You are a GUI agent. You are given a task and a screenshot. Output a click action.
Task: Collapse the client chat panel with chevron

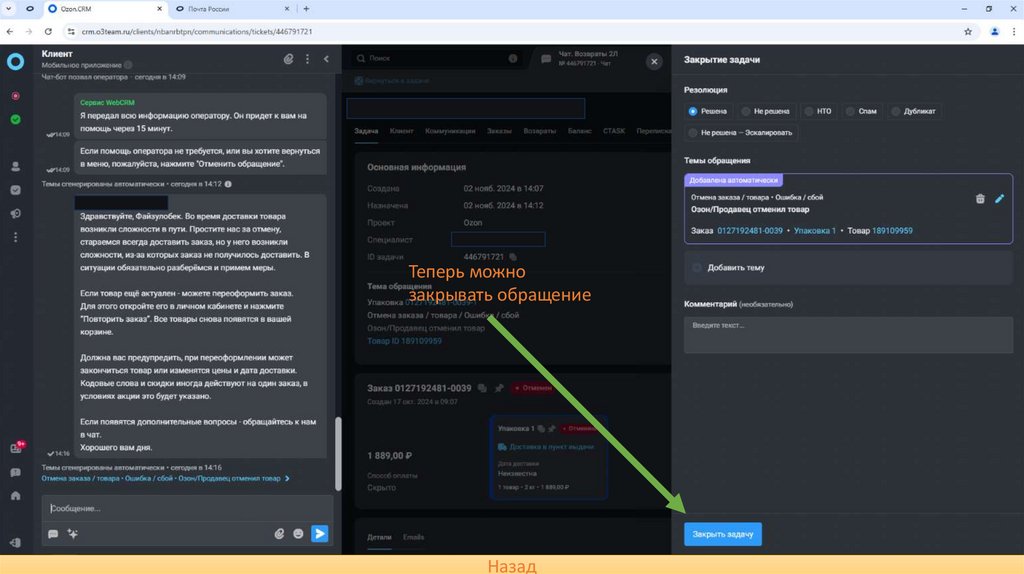pyautogui.click(x=327, y=59)
